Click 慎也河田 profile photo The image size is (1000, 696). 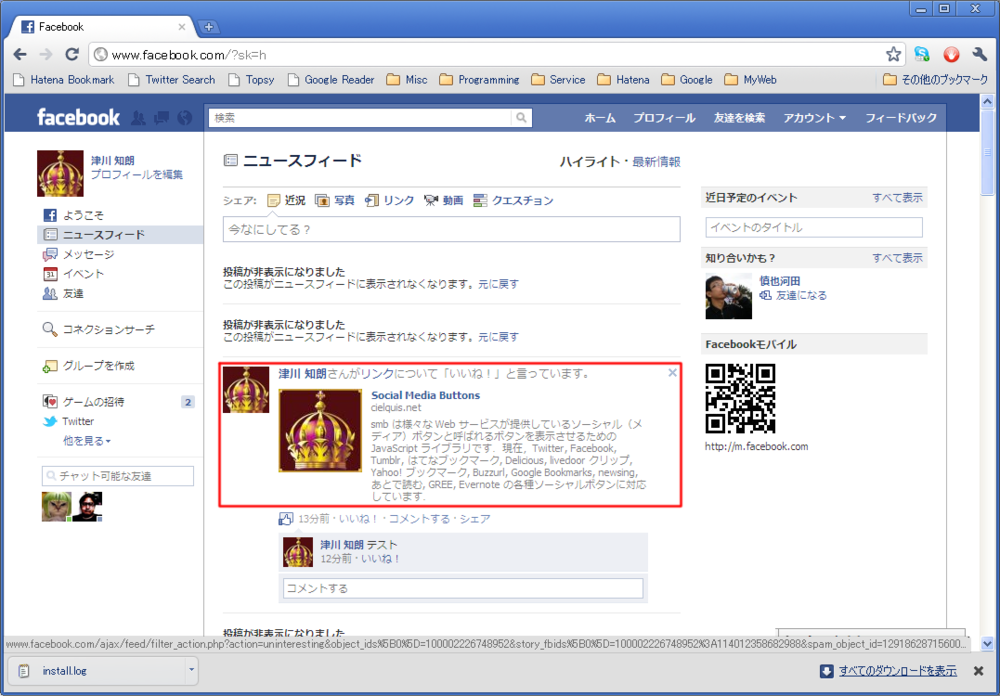coord(728,296)
